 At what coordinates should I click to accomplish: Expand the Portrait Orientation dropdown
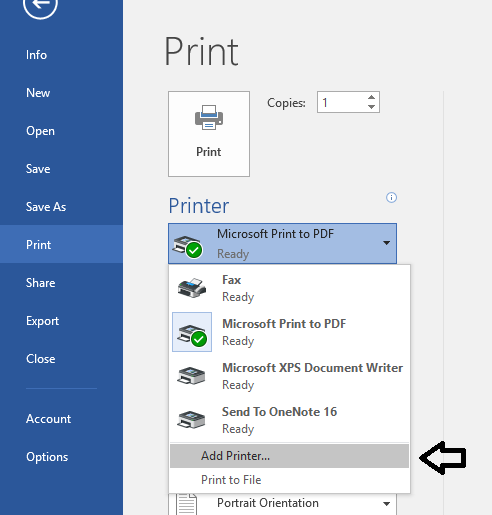386,504
